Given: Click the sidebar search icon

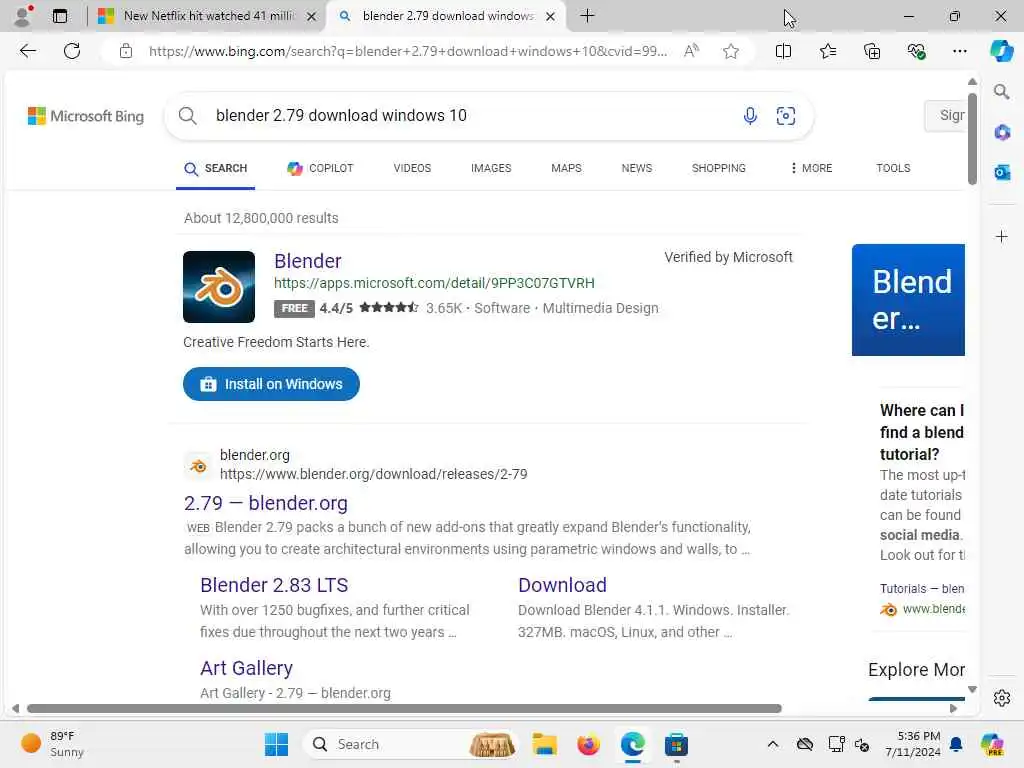Looking at the screenshot, I should (x=1002, y=92).
